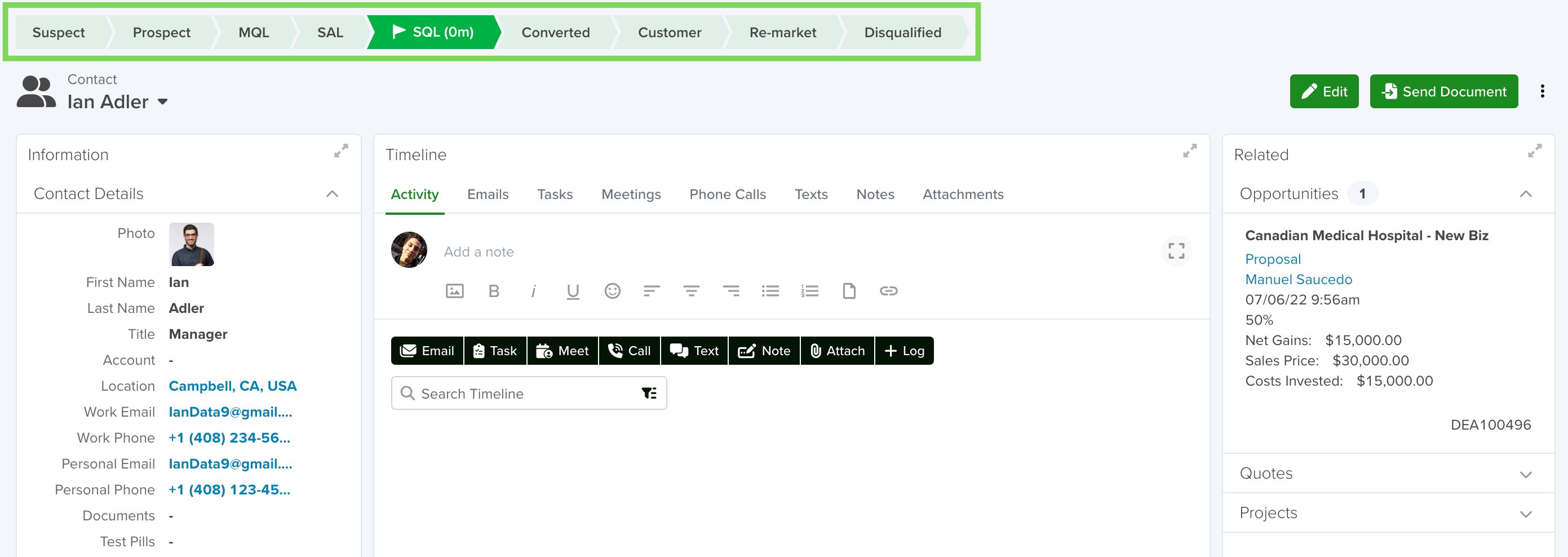Set the stage to Customer
This screenshot has height=557, width=1568.
point(670,32)
